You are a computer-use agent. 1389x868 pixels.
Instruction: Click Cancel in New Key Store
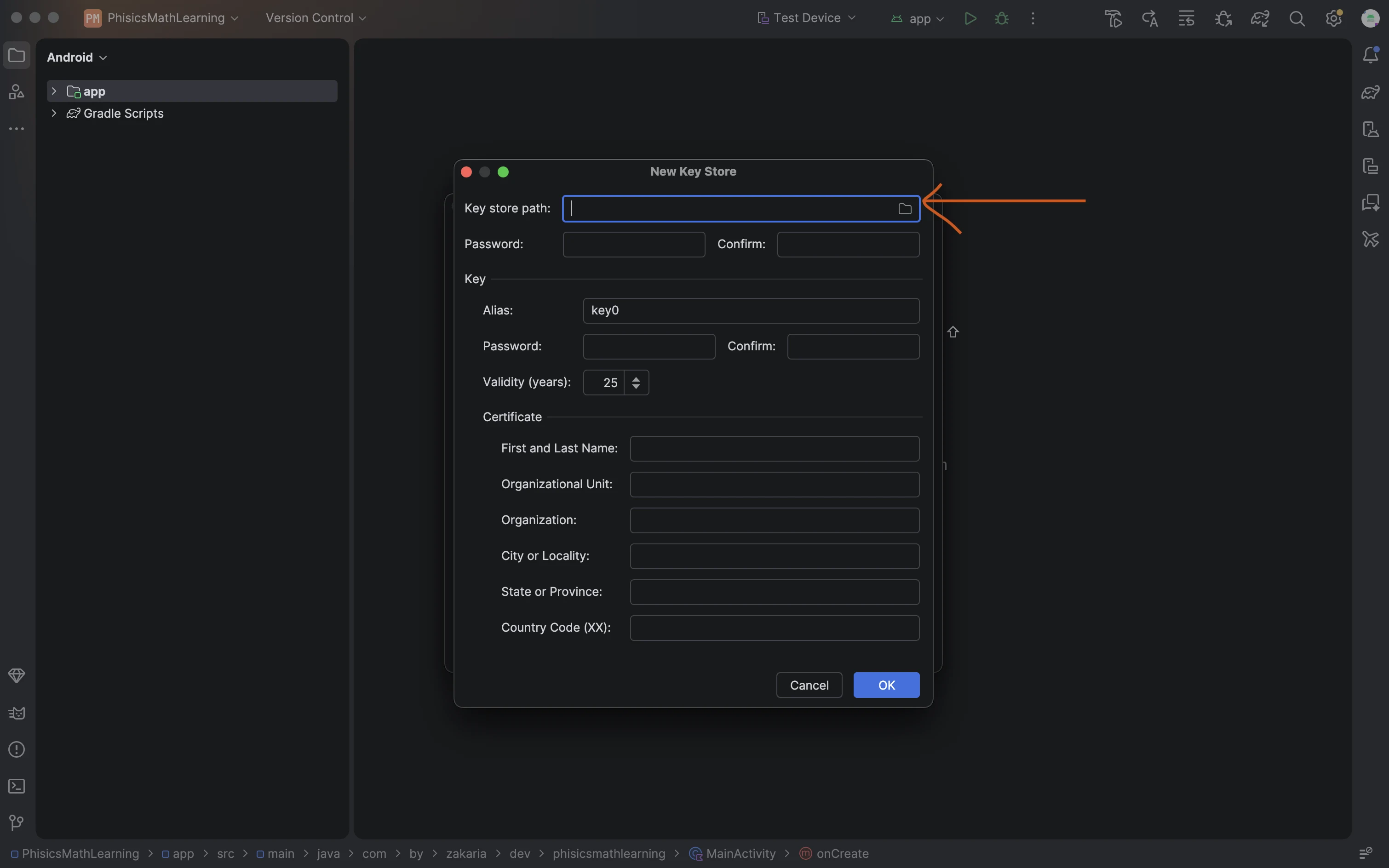[x=809, y=685]
